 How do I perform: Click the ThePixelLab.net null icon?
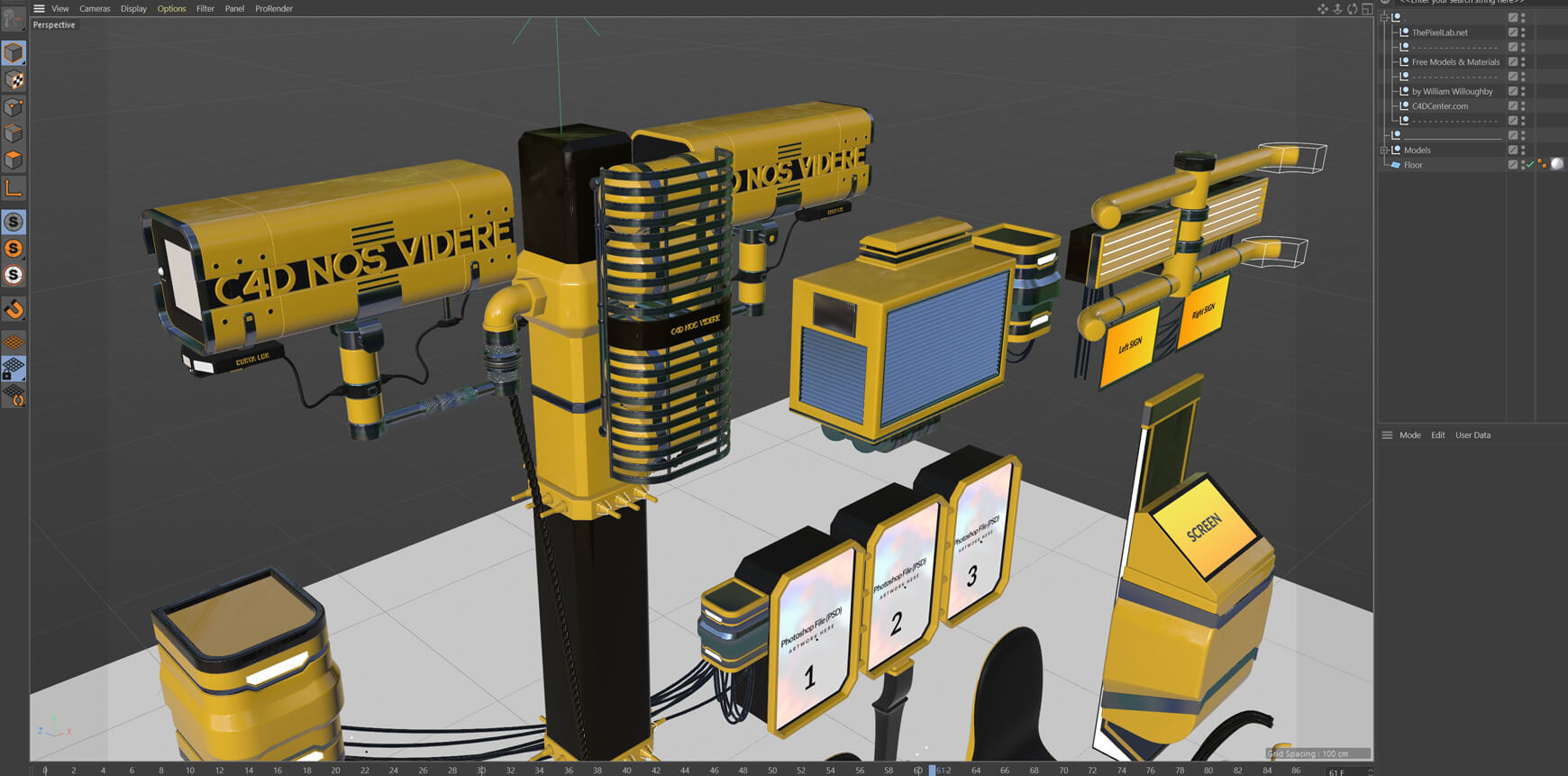tap(1404, 32)
